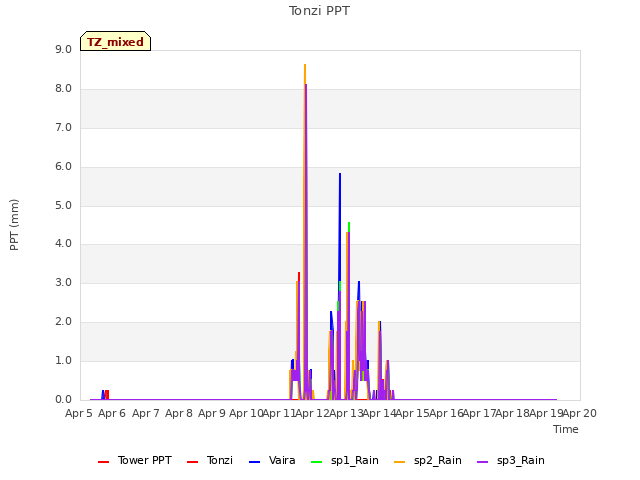This screenshot has height=480, width=640.
Task: Click the Tonzi legend label
Action: tap(220, 460)
